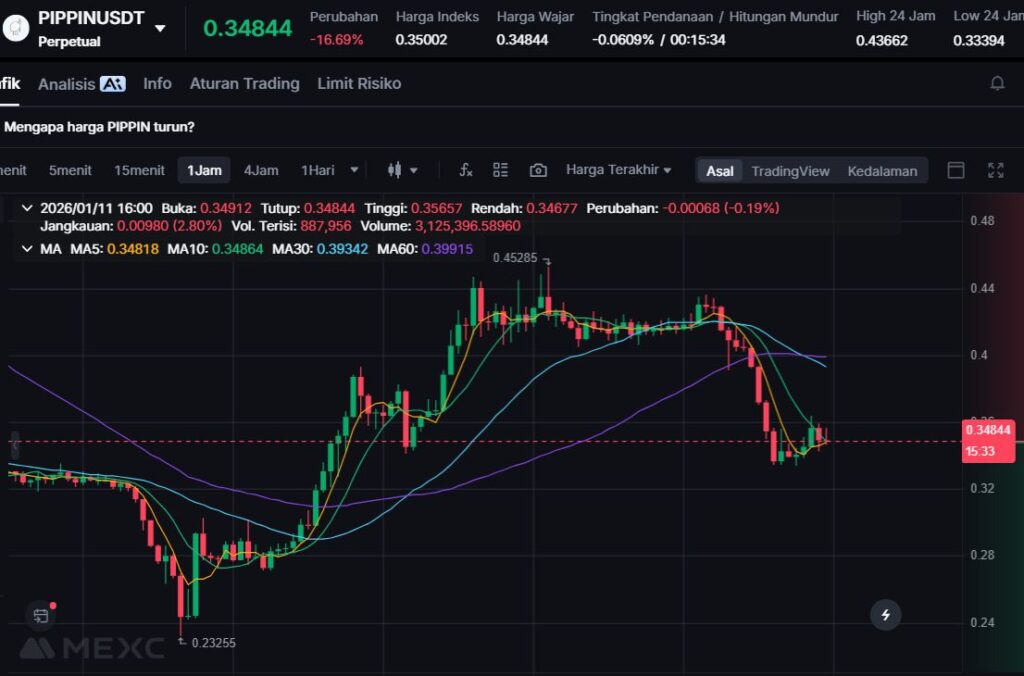
Task: Click the chart layout grid icon
Action: coord(501,170)
